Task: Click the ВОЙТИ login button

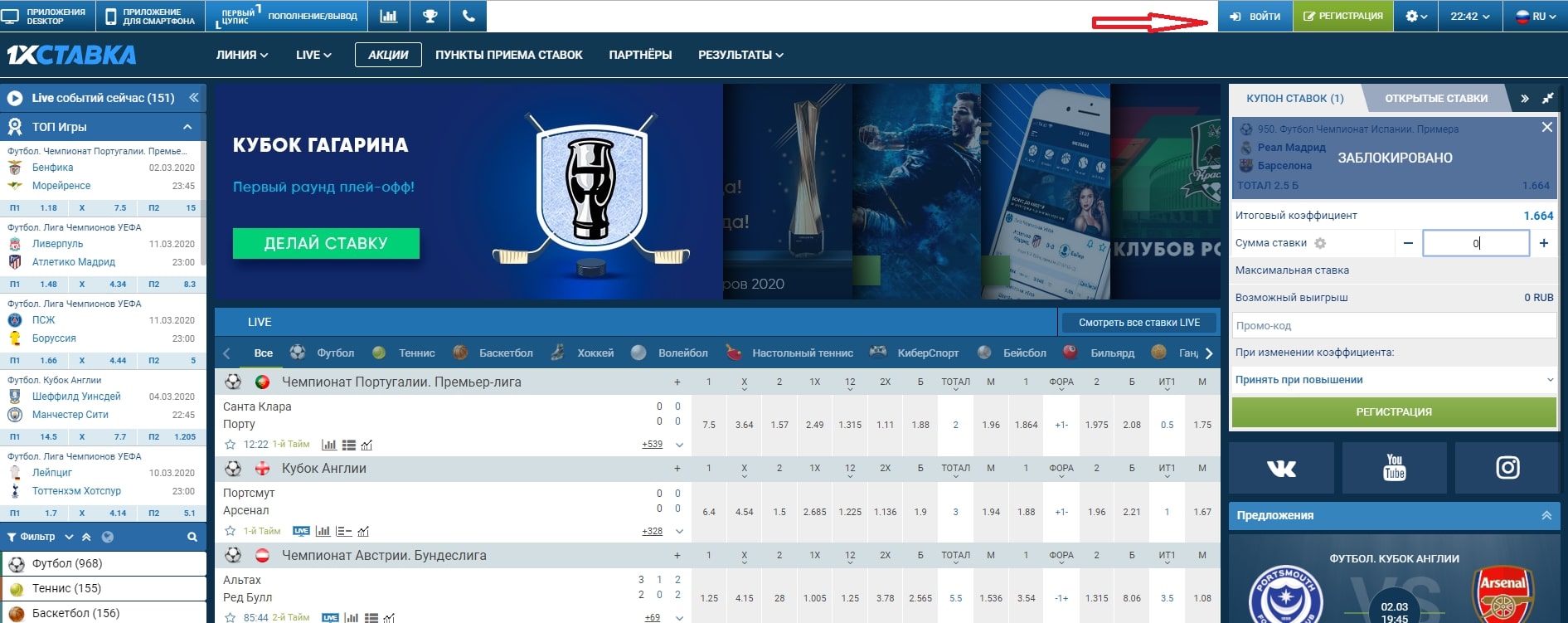Action: tap(1255, 16)
